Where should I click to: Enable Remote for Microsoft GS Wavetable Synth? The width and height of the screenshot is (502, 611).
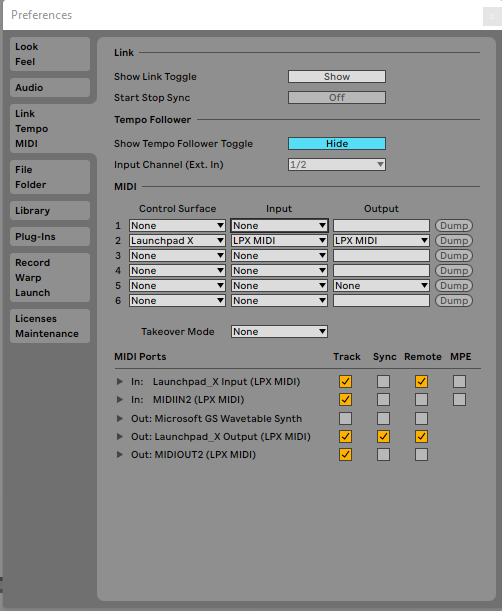(421, 419)
